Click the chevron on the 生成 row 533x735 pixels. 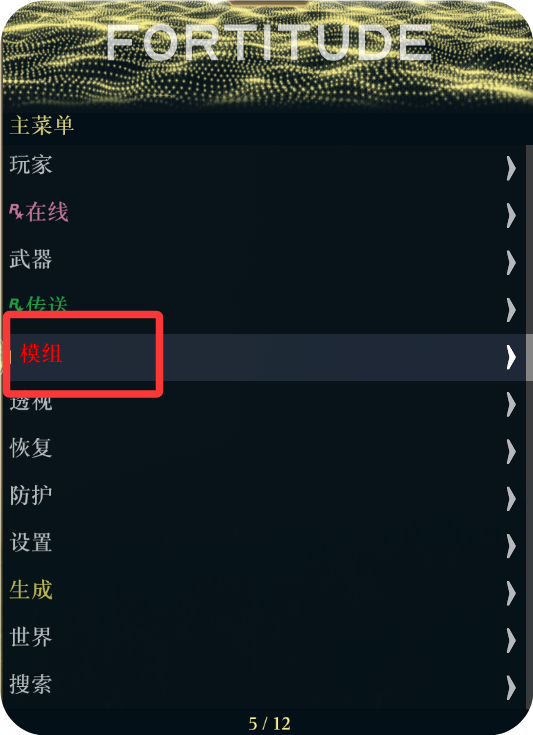pyautogui.click(x=511, y=593)
